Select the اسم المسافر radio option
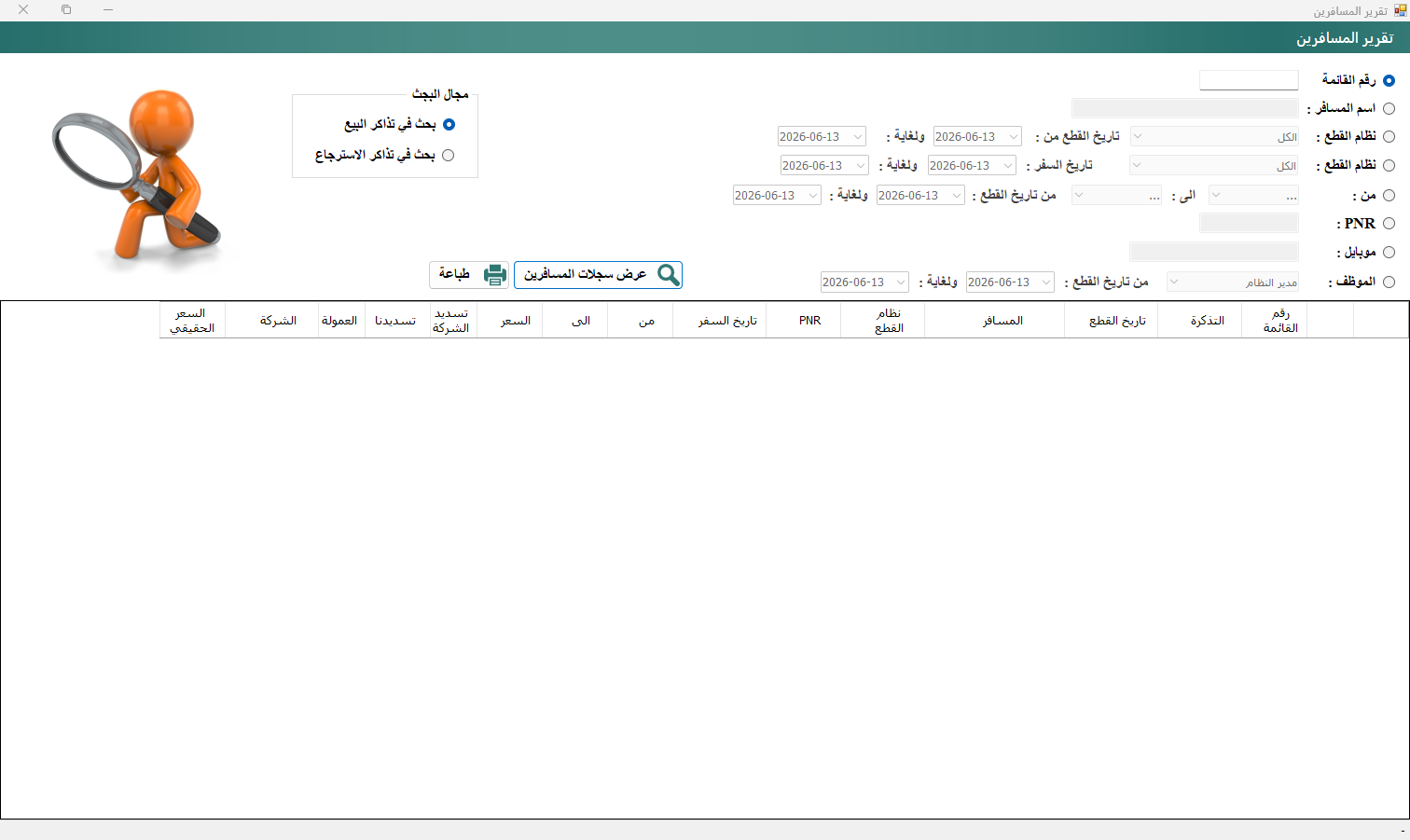The width and height of the screenshot is (1410, 840). [1389, 108]
